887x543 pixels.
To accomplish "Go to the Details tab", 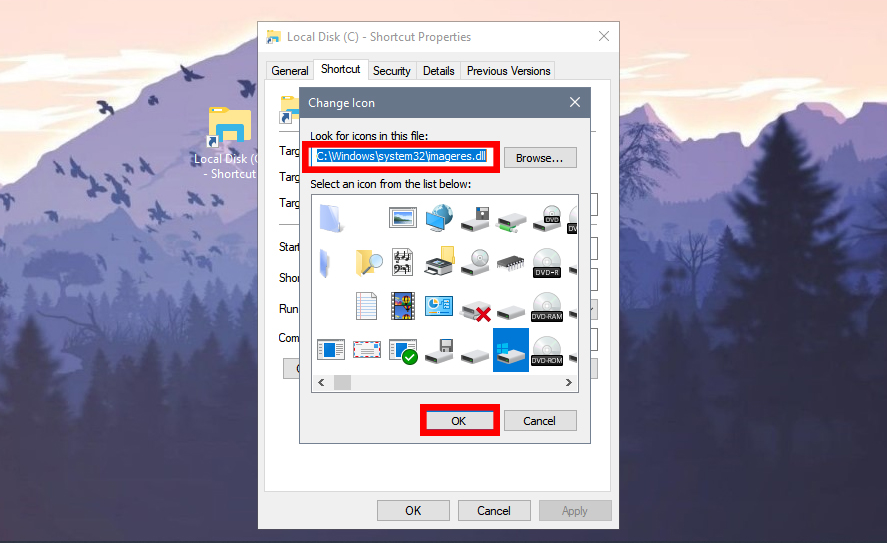I will 438,71.
